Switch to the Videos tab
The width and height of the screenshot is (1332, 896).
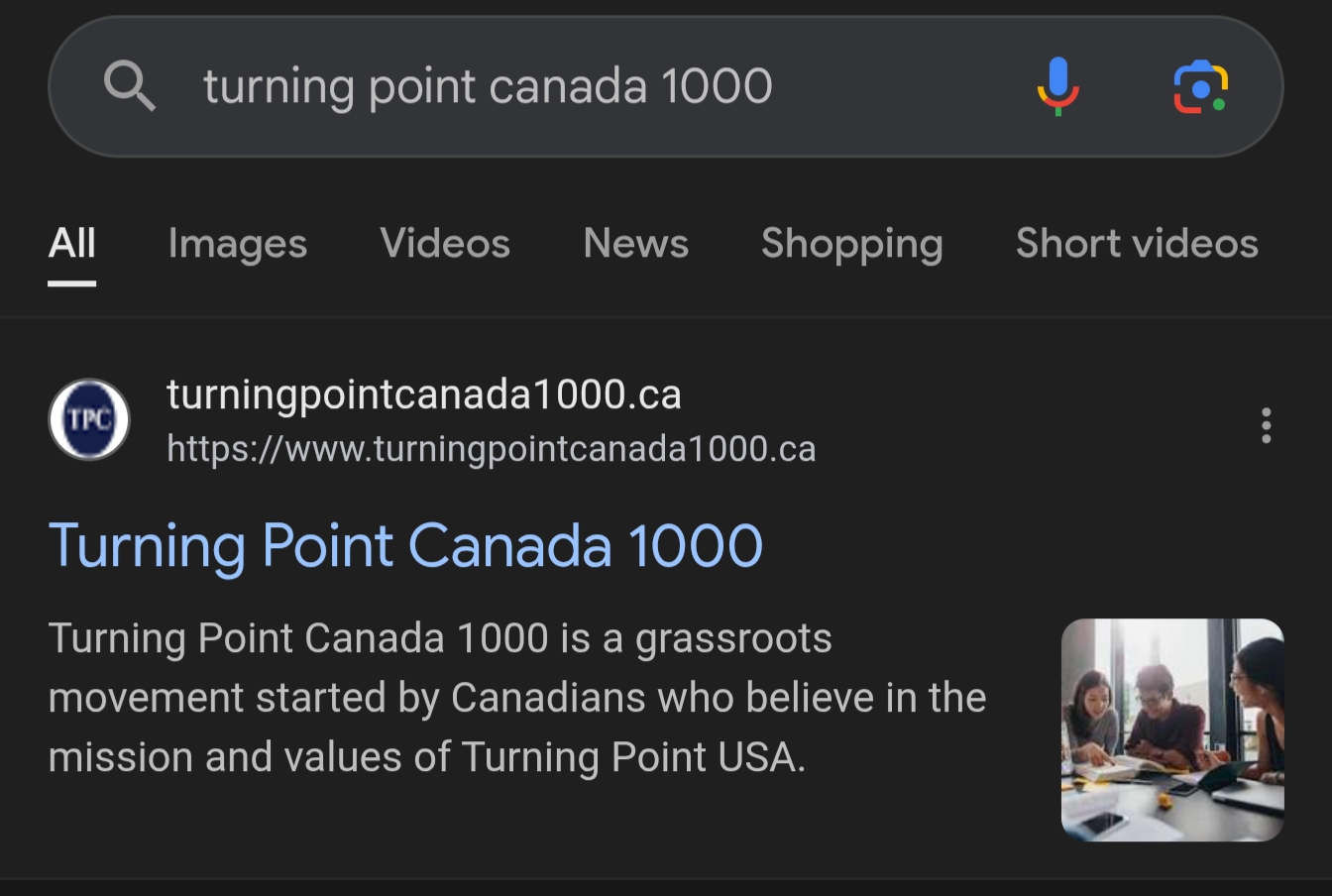(445, 243)
